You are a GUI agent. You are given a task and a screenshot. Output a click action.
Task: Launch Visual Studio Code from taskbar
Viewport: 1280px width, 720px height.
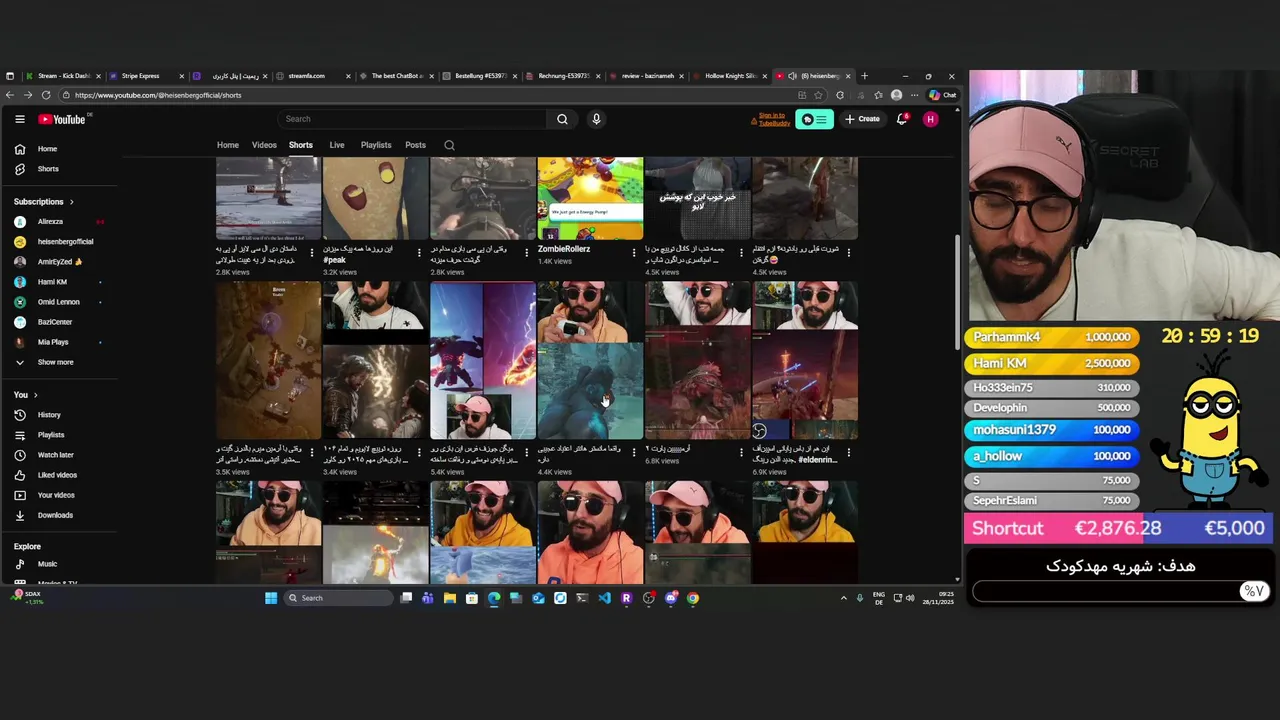604,598
